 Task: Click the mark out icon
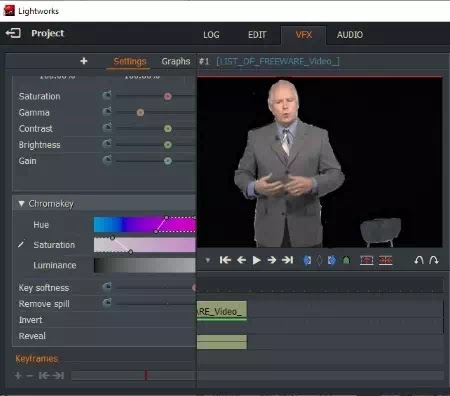pos(331,260)
